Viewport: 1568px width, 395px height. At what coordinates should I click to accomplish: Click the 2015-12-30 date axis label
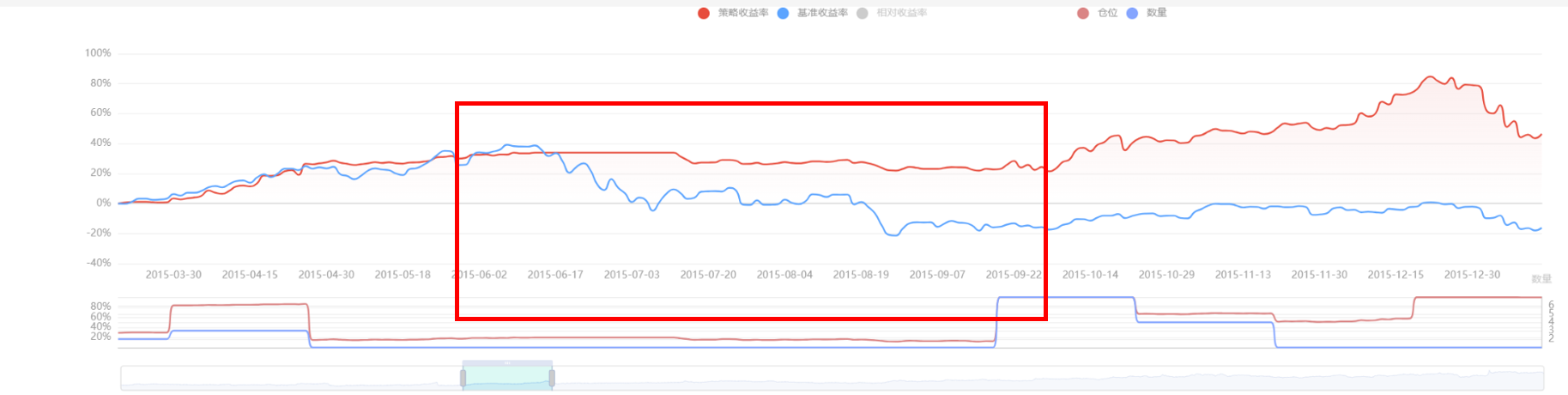[1472, 275]
